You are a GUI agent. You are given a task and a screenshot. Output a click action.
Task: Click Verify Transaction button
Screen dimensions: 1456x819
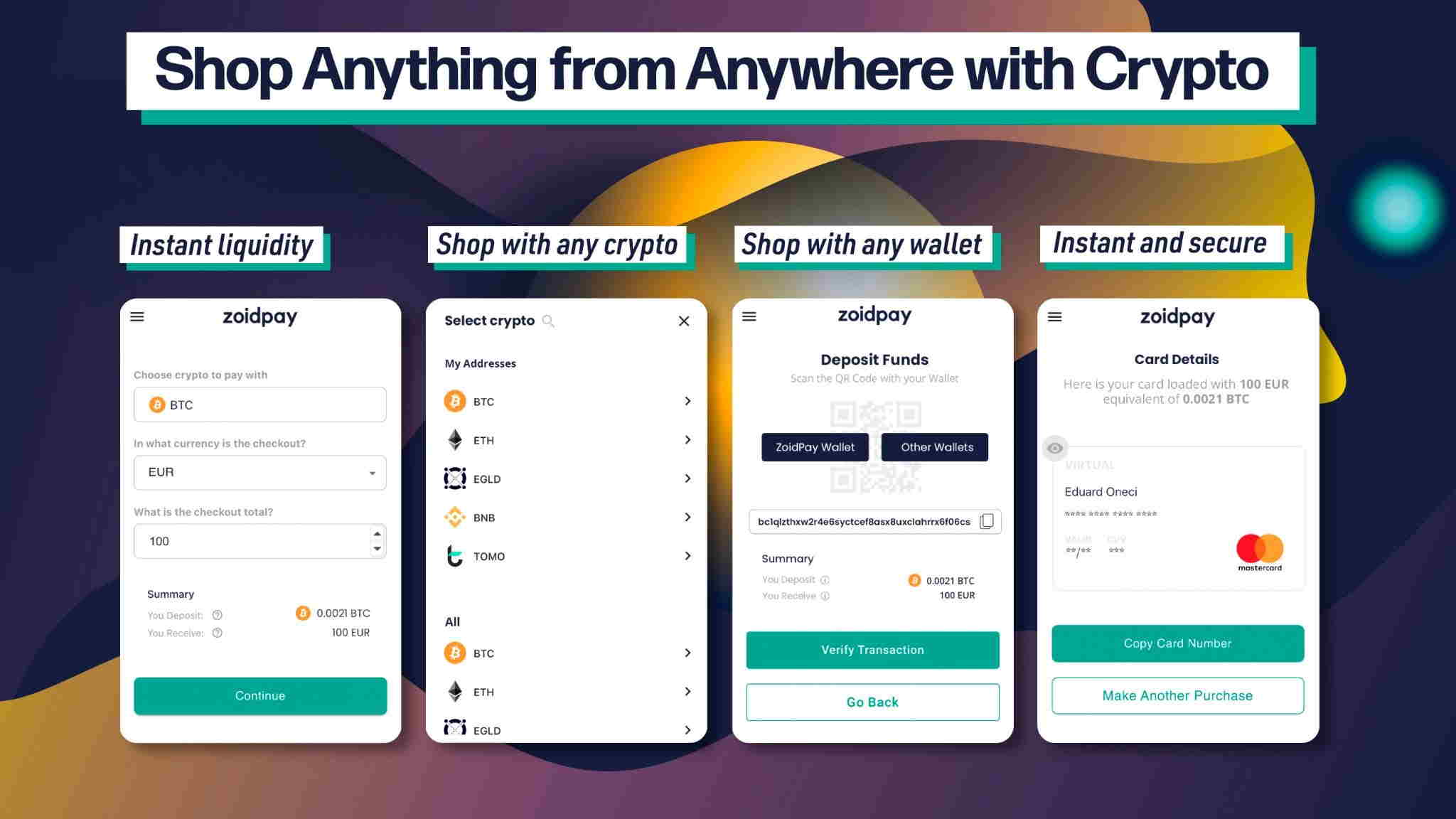click(x=871, y=649)
